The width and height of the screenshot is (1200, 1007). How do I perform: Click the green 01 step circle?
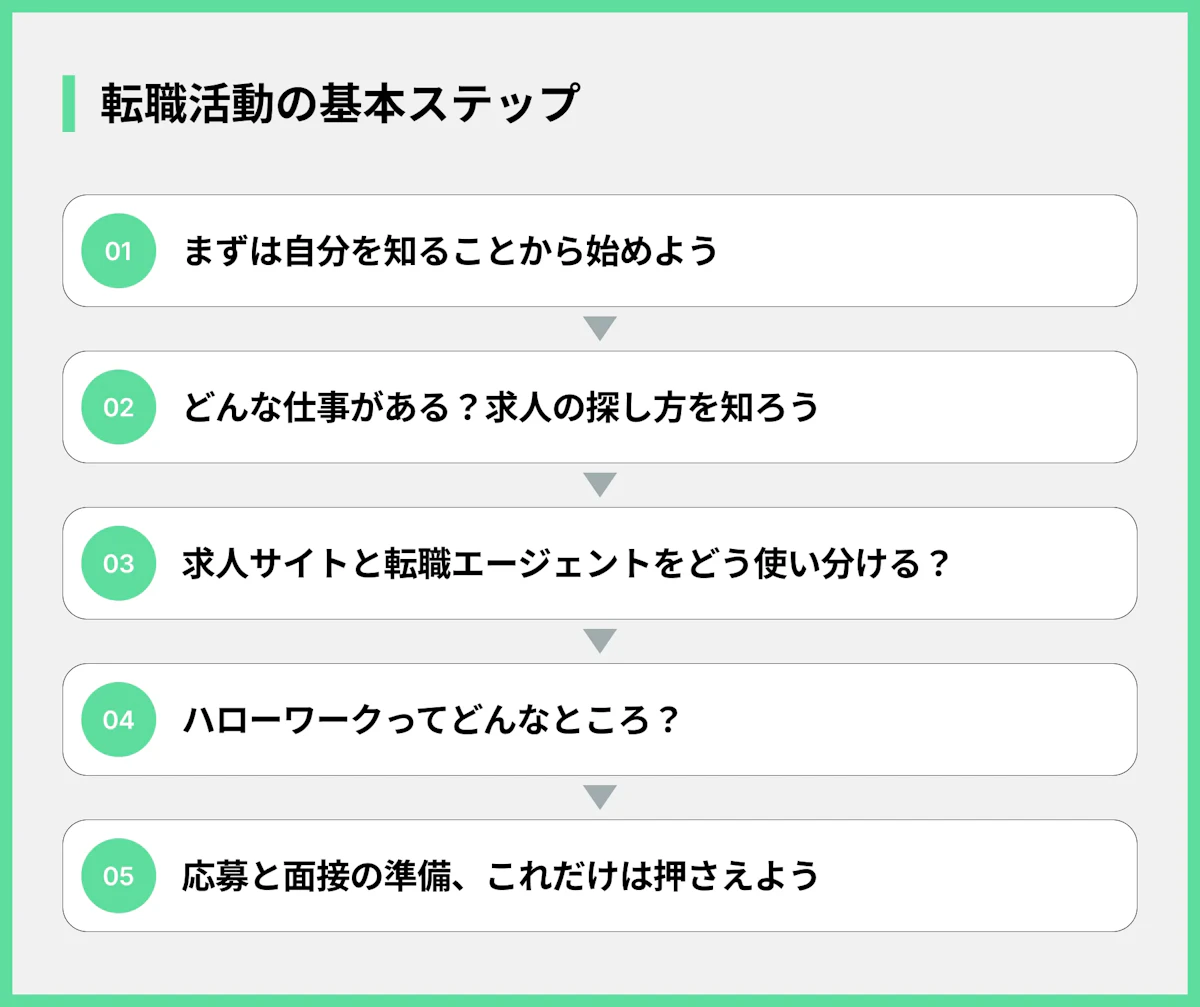click(x=118, y=251)
